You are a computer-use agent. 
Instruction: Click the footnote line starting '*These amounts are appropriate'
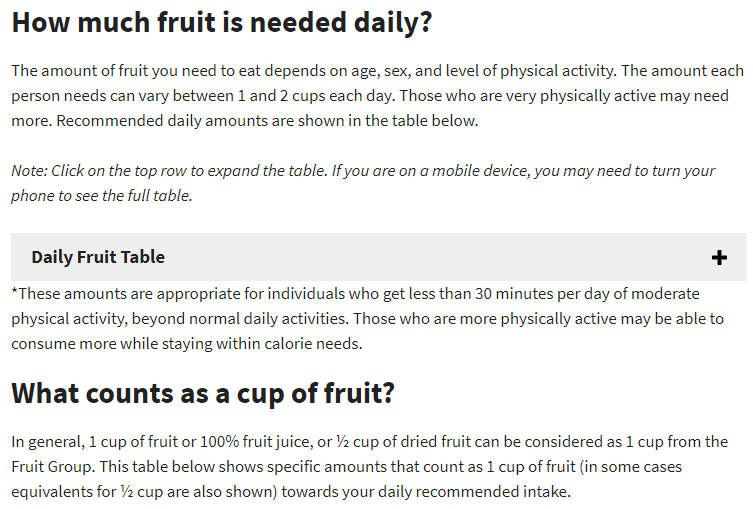coord(355,294)
